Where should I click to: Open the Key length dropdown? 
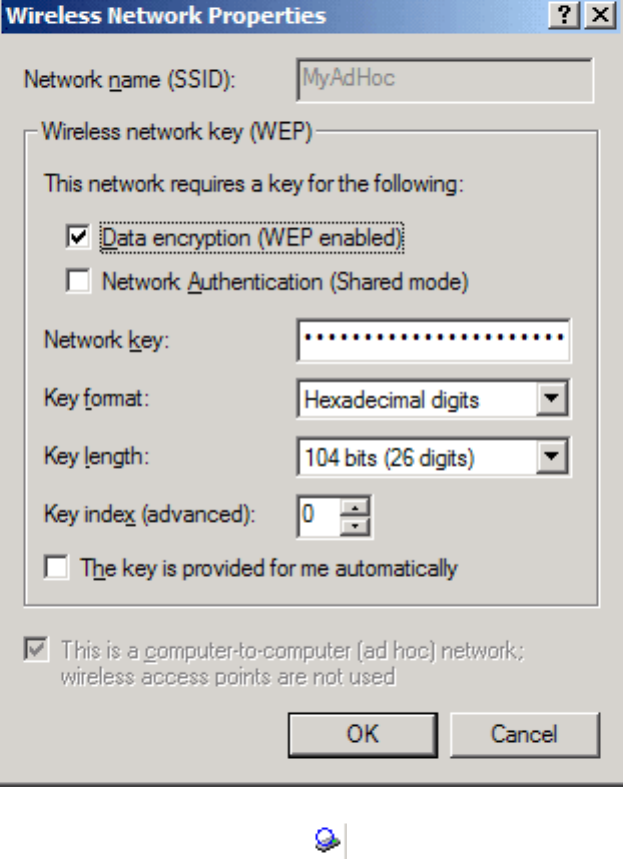[552, 459]
